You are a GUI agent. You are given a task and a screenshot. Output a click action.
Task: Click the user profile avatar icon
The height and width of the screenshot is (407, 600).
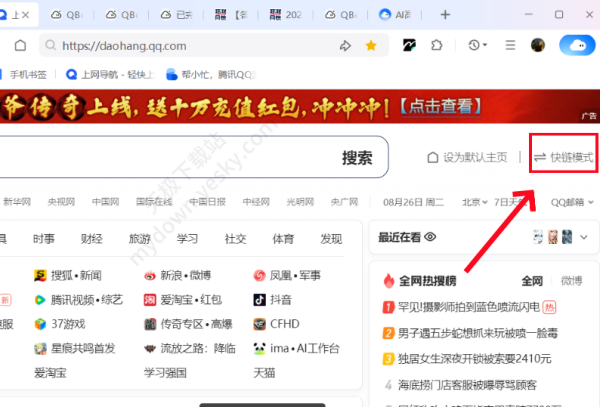pos(537,46)
